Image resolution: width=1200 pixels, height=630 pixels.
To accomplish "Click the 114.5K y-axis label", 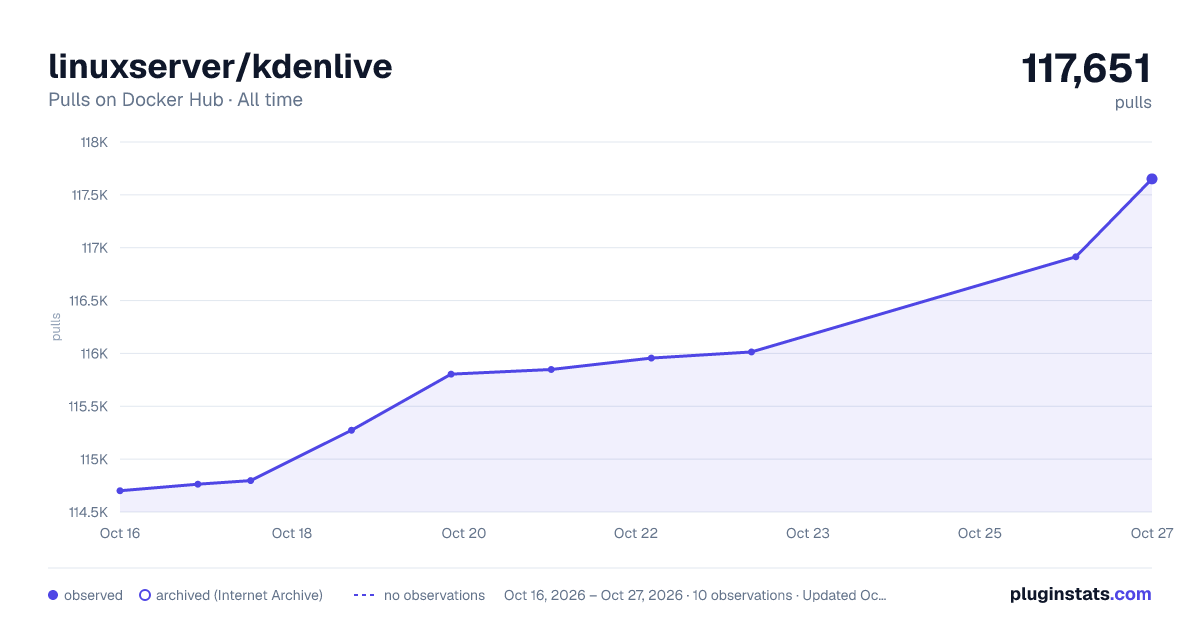I will 89,513.
